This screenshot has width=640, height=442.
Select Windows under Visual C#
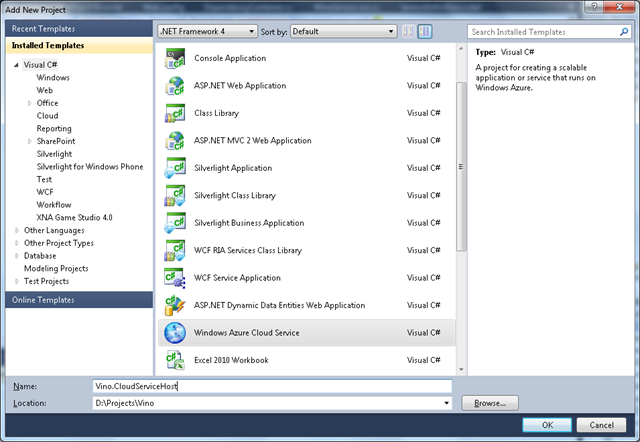[x=53, y=78]
